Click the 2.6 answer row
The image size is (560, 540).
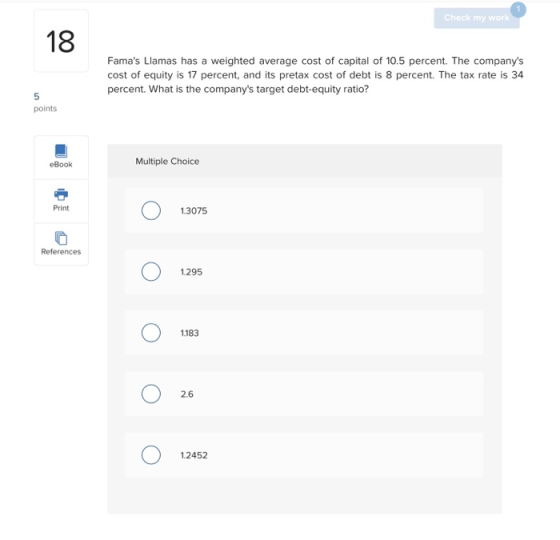point(304,394)
